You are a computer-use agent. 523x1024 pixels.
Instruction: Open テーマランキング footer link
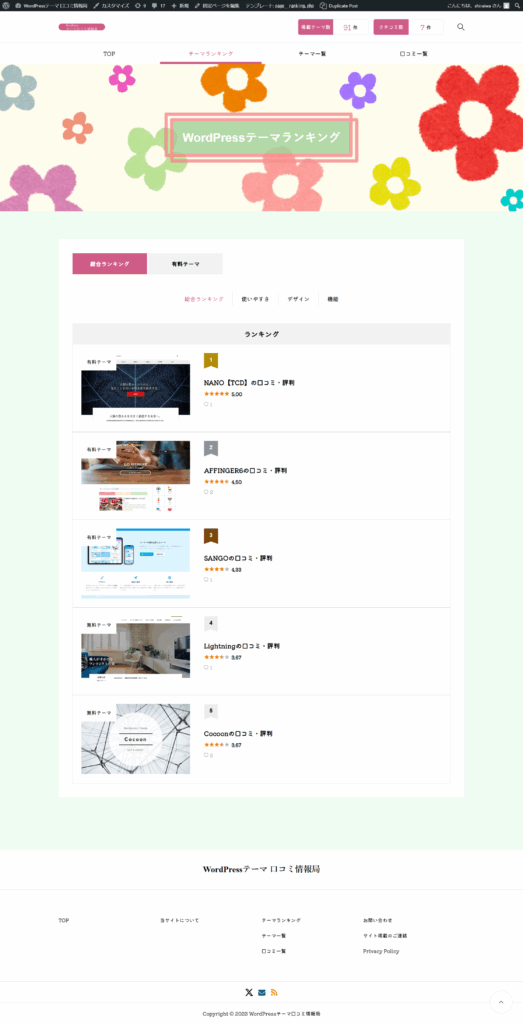tap(281, 920)
